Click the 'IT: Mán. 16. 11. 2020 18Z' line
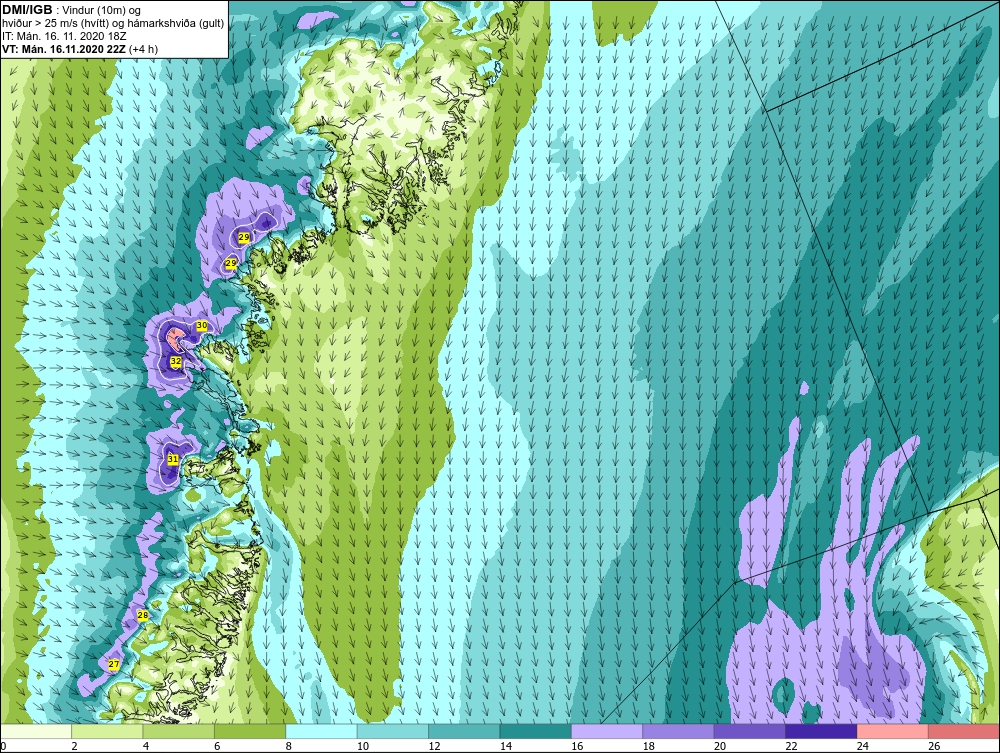Screen dimensions: 1000x753 tap(64, 36)
